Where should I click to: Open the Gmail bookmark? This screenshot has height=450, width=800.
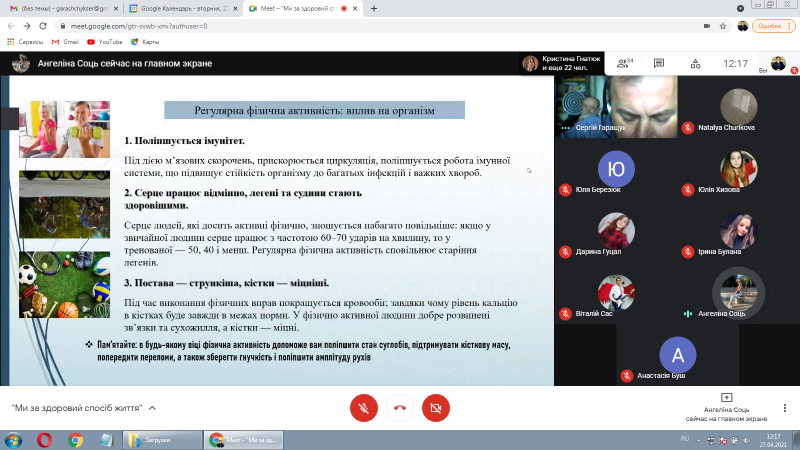click(65, 42)
